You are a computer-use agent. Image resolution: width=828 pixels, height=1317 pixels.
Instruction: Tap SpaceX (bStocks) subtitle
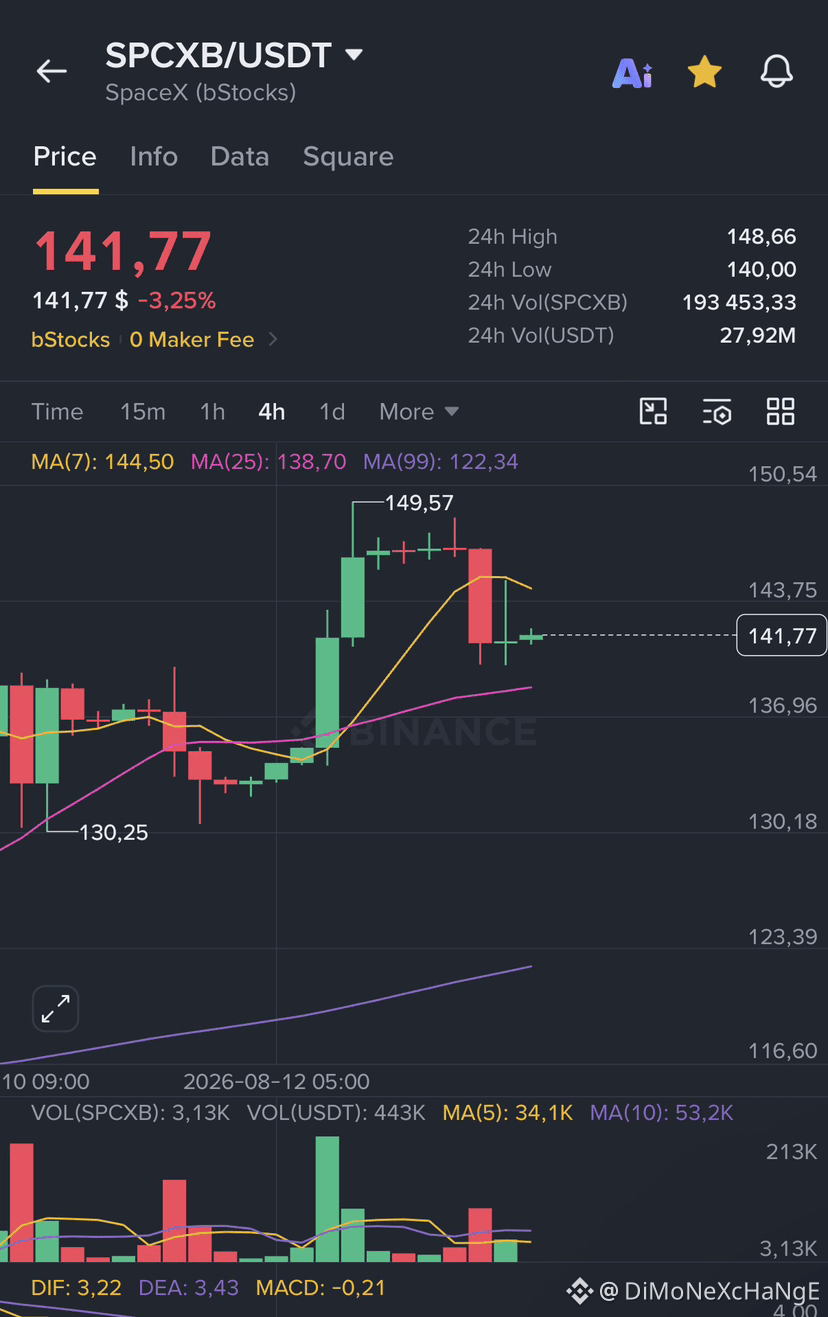click(201, 93)
